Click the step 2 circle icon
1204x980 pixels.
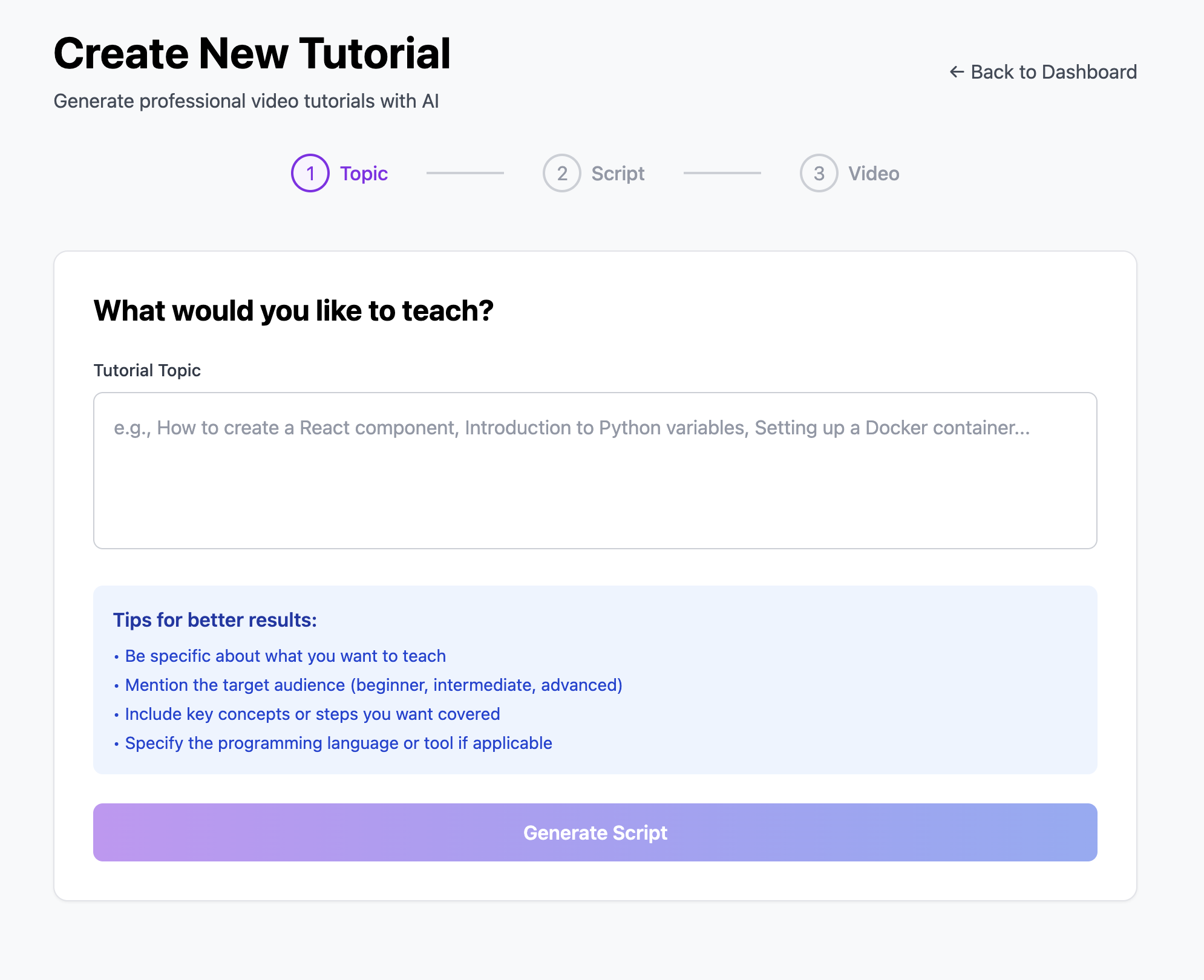[x=562, y=174]
